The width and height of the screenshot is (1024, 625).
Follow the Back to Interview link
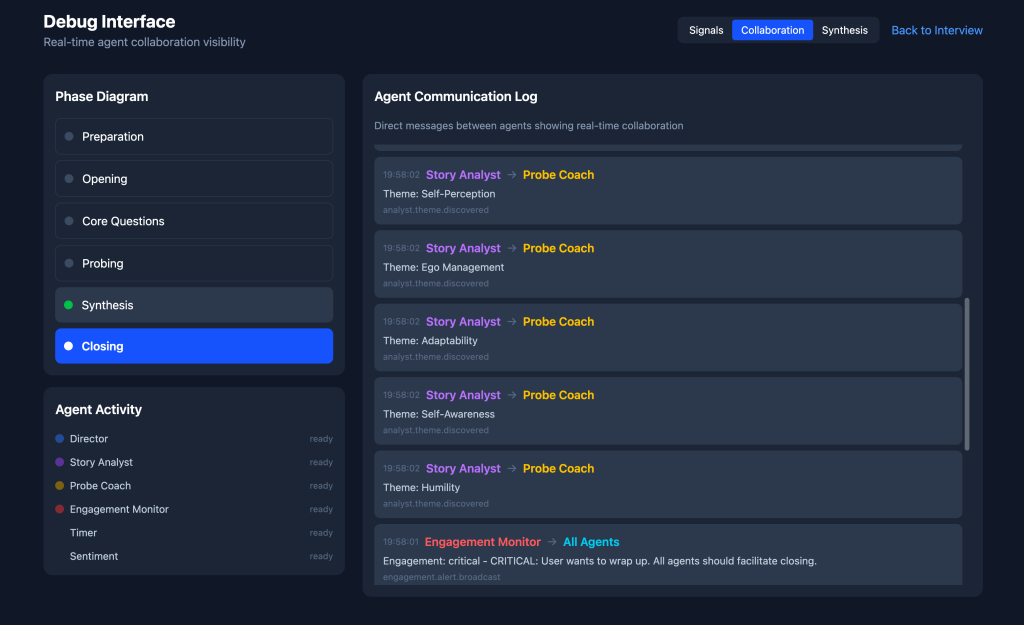coord(937,30)
